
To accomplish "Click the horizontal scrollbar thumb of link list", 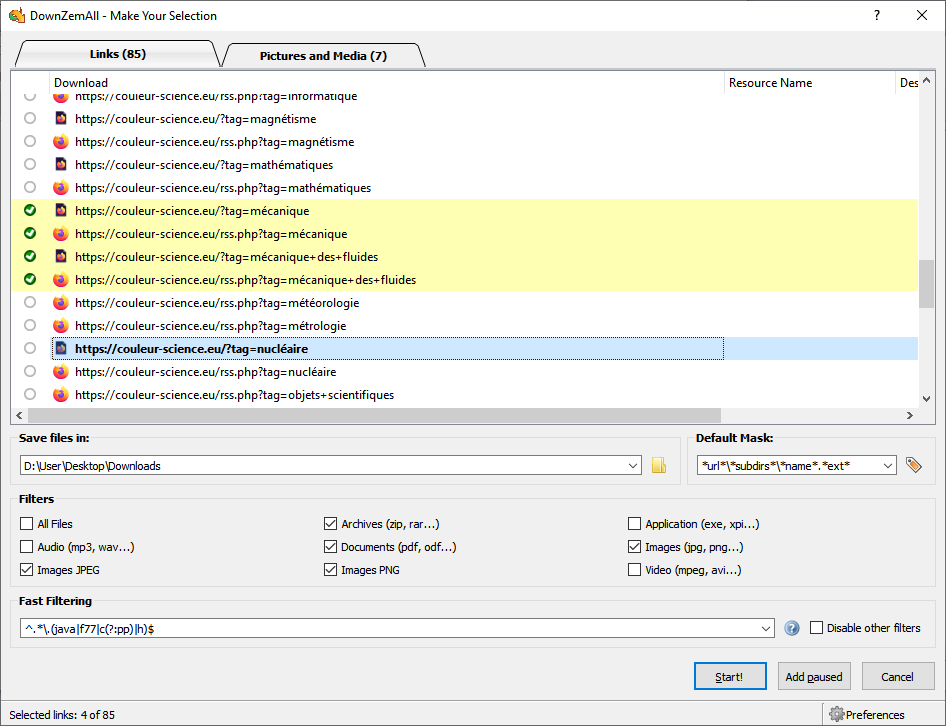I will pos(374,415).
